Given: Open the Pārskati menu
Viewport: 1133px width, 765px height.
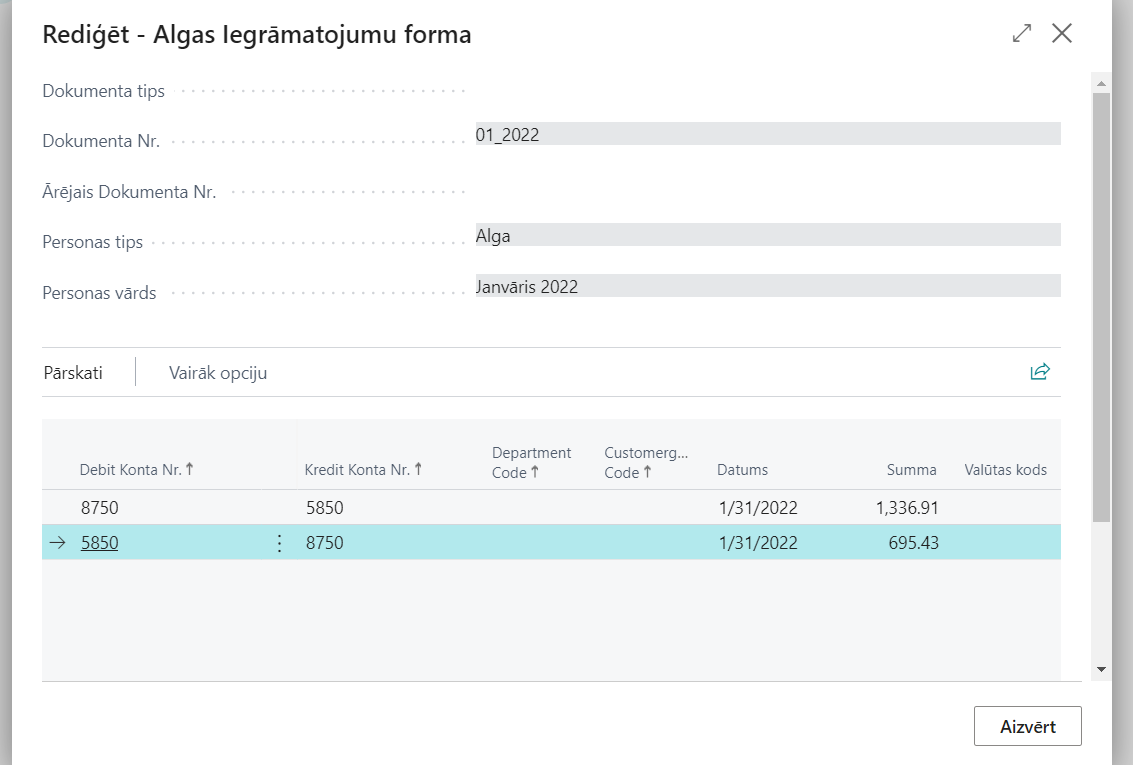Looking at the screenshot, I should pos(73,373).
